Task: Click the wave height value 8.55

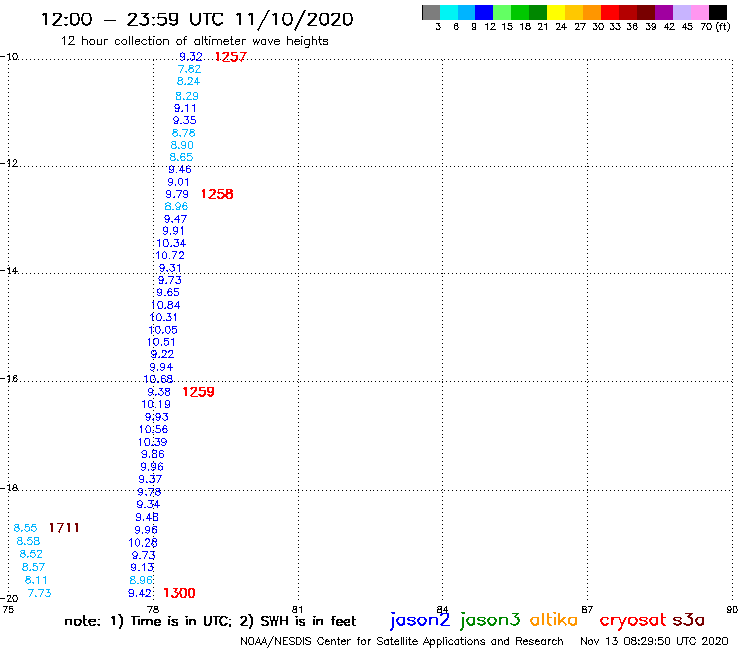Action: coord(25,528)
